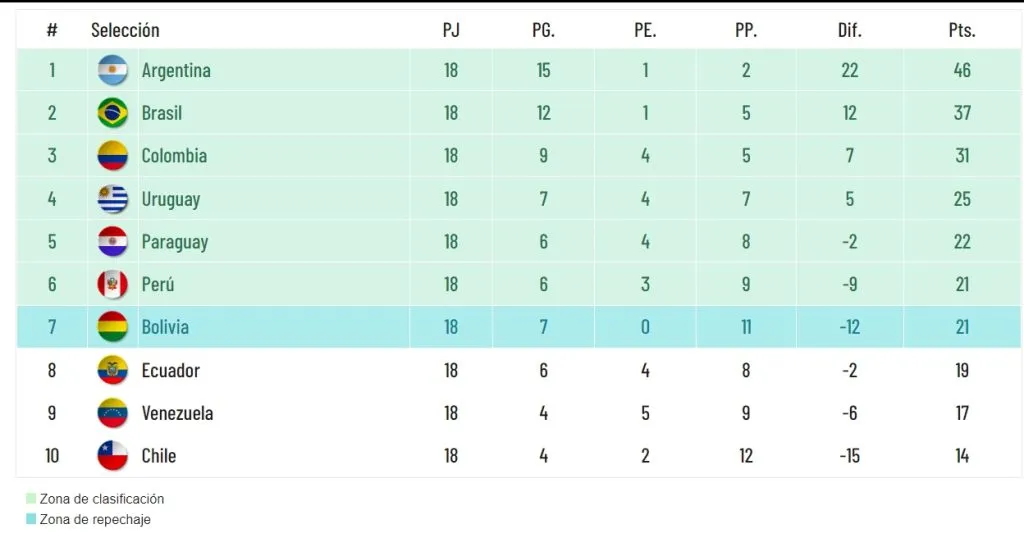The image size is (1024, 538).
Task: Click Chile's goal difference -15
Action: 849,456
